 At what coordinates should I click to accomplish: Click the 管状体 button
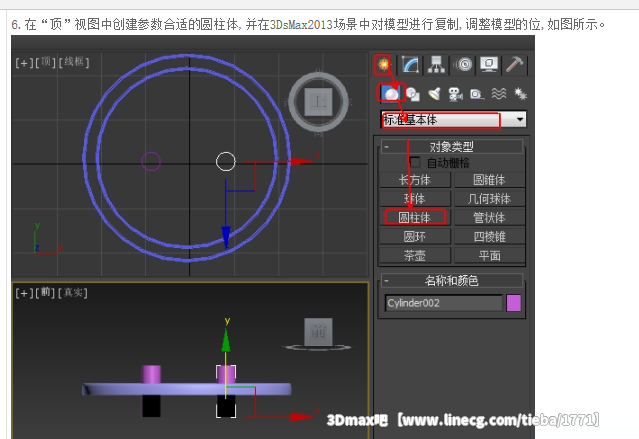point(489,218)
